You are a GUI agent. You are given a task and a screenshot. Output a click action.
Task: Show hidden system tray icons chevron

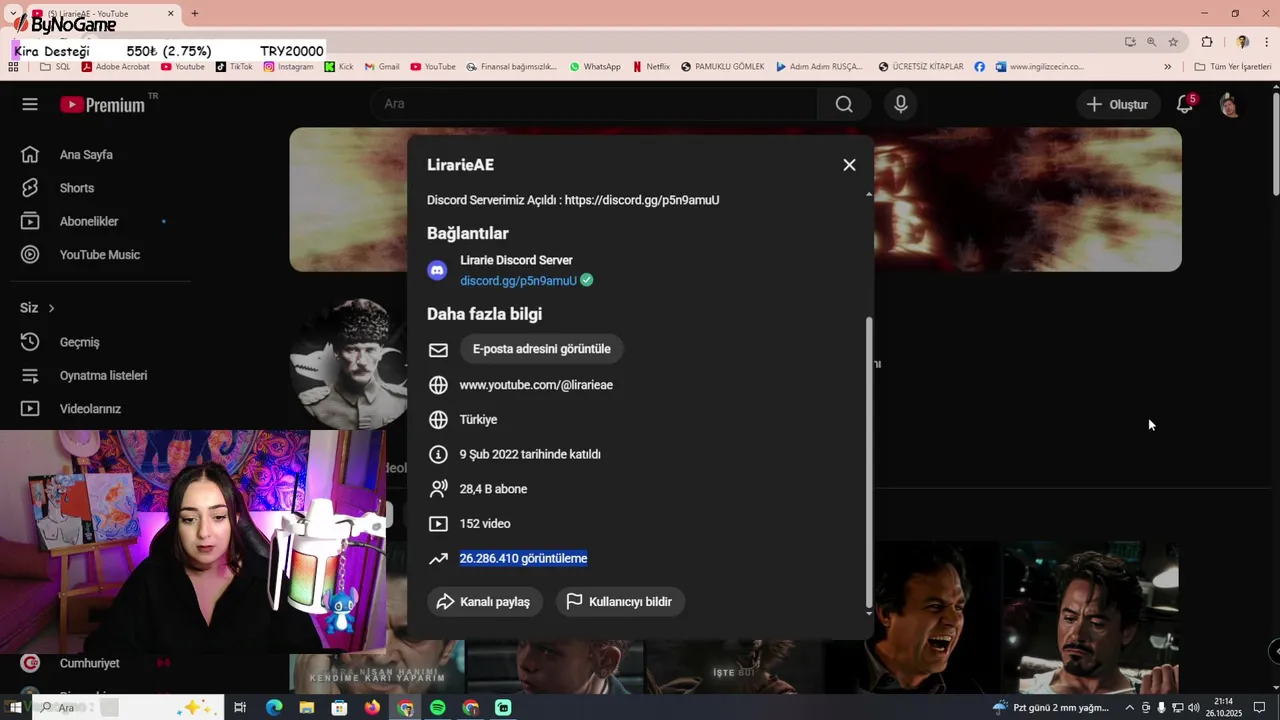click(1129, 708)
